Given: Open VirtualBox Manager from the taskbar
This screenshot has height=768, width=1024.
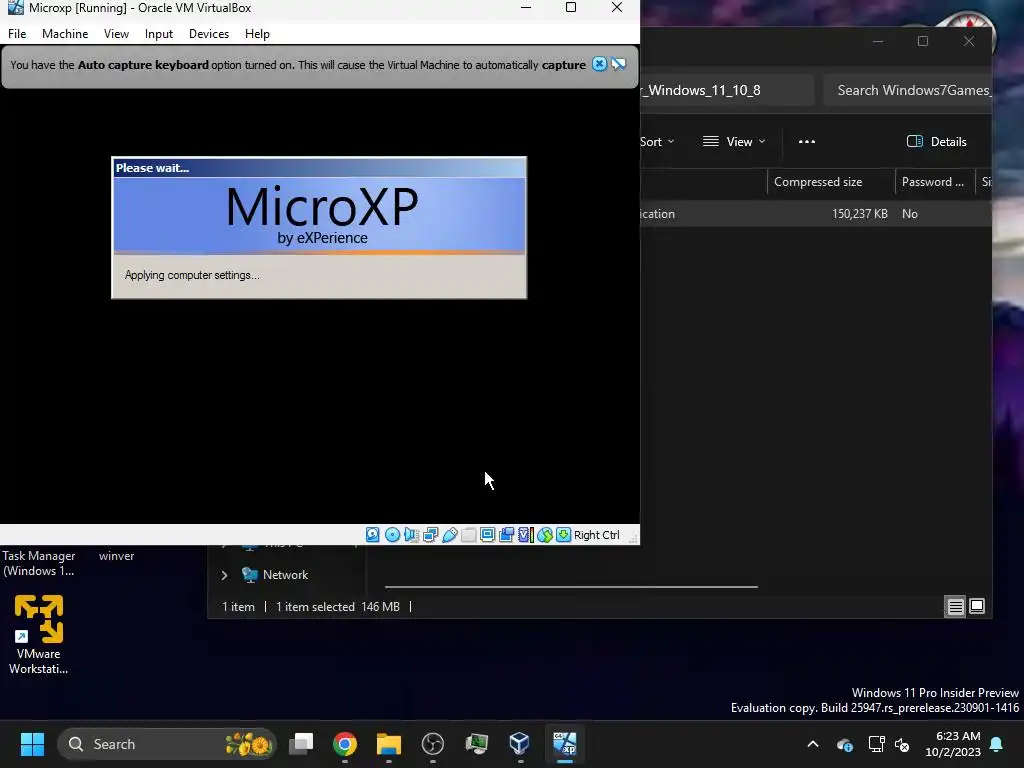Looking at the screenshot, I should point(520,744).
